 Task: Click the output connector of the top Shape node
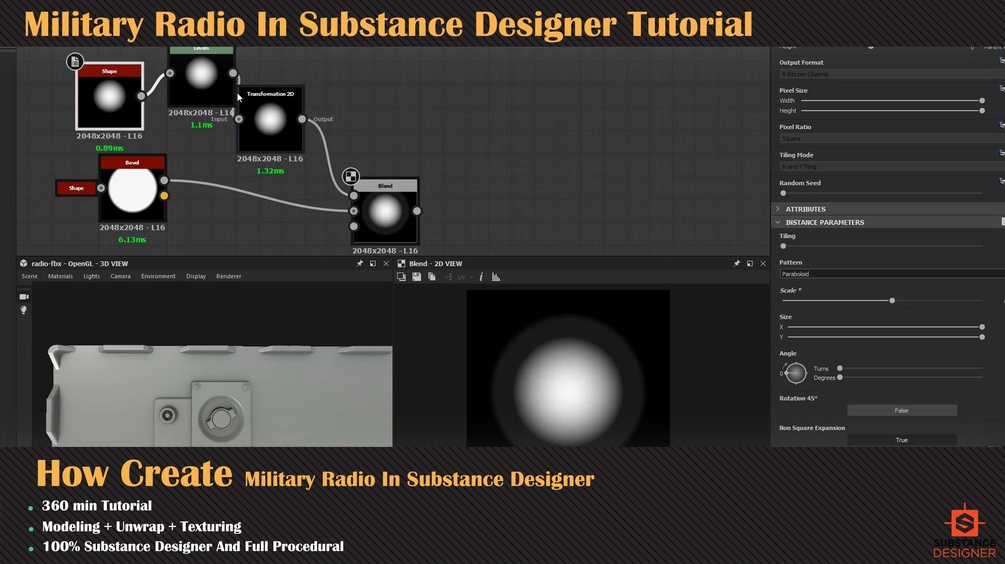(x=141, y=96)
